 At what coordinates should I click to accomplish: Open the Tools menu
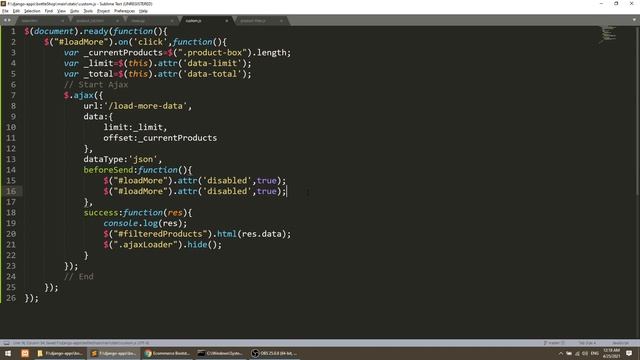click(x=88, y=11)
